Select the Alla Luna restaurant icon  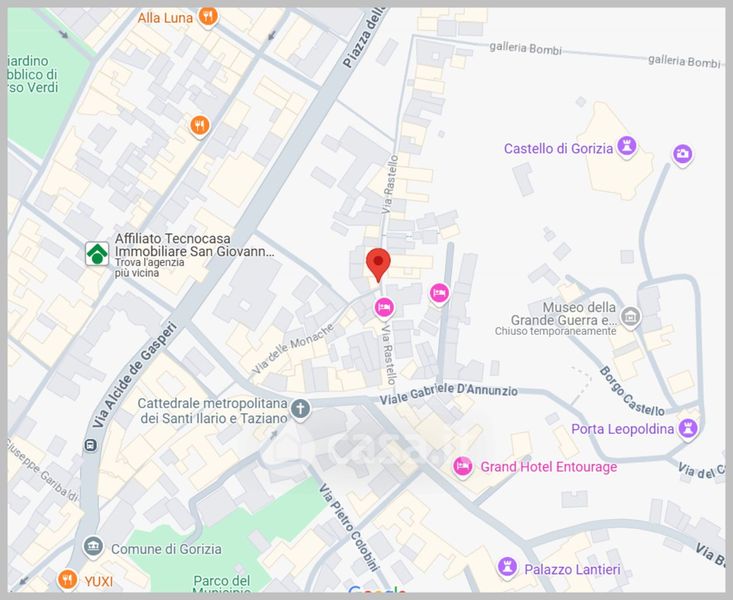coord(208,17)
